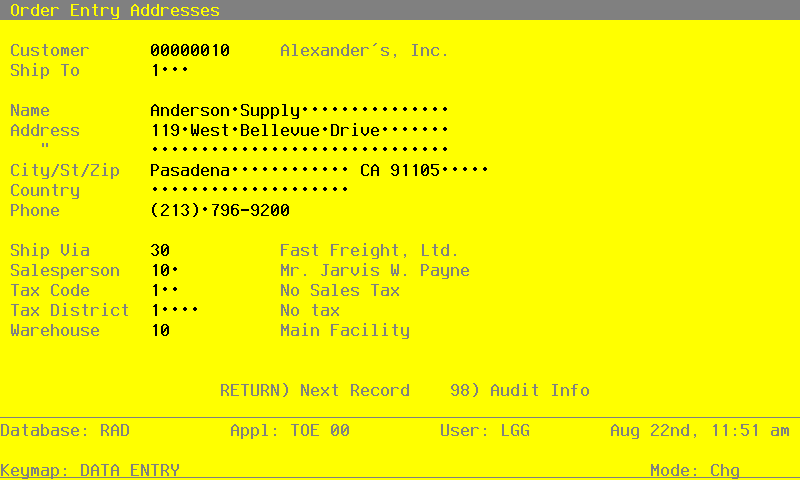Click the Phone label

[35, 210]
